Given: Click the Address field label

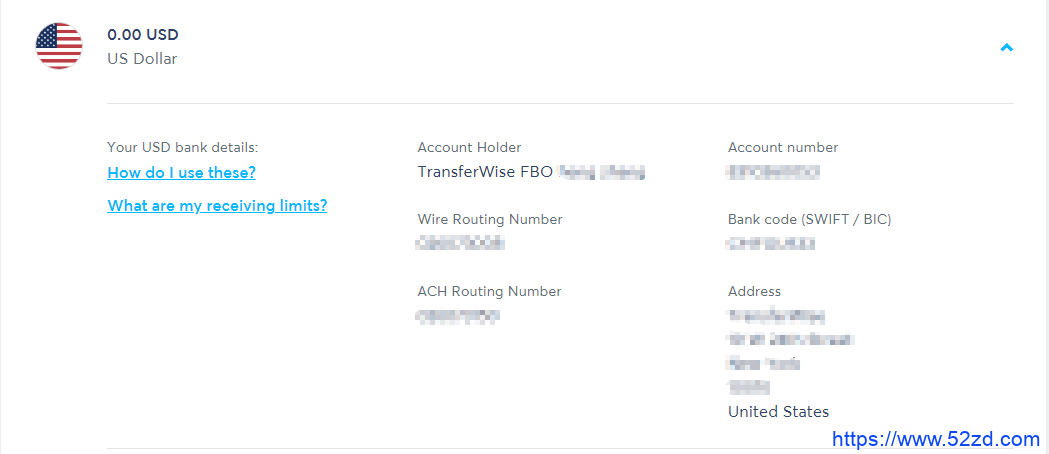Looking at the screenshot, I should coord(754,292).
